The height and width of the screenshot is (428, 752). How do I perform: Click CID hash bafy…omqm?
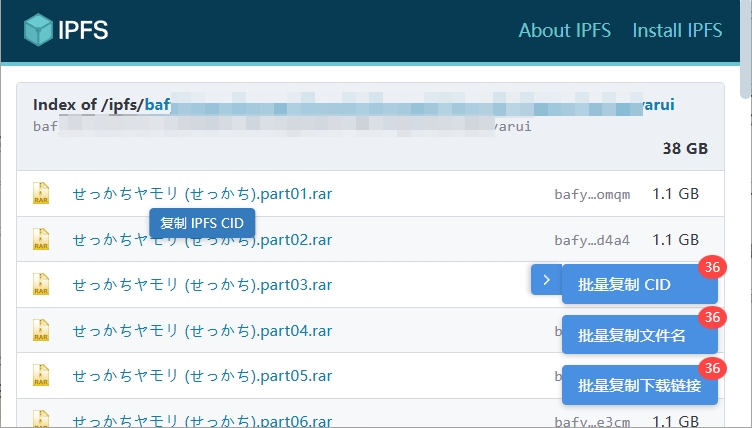(x=592, y=194)
